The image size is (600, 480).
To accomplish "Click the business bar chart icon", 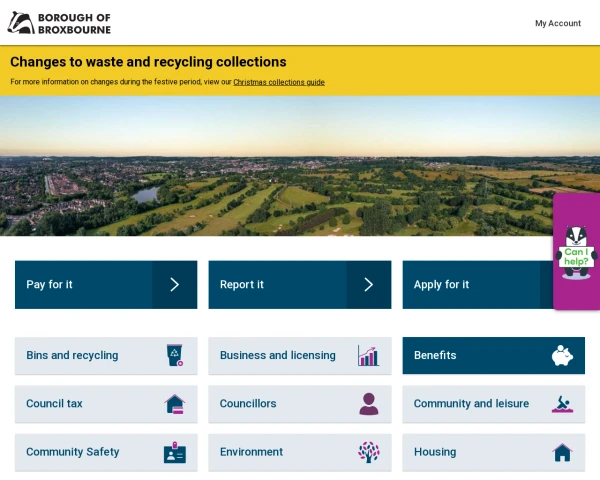I will click(368, 355).
